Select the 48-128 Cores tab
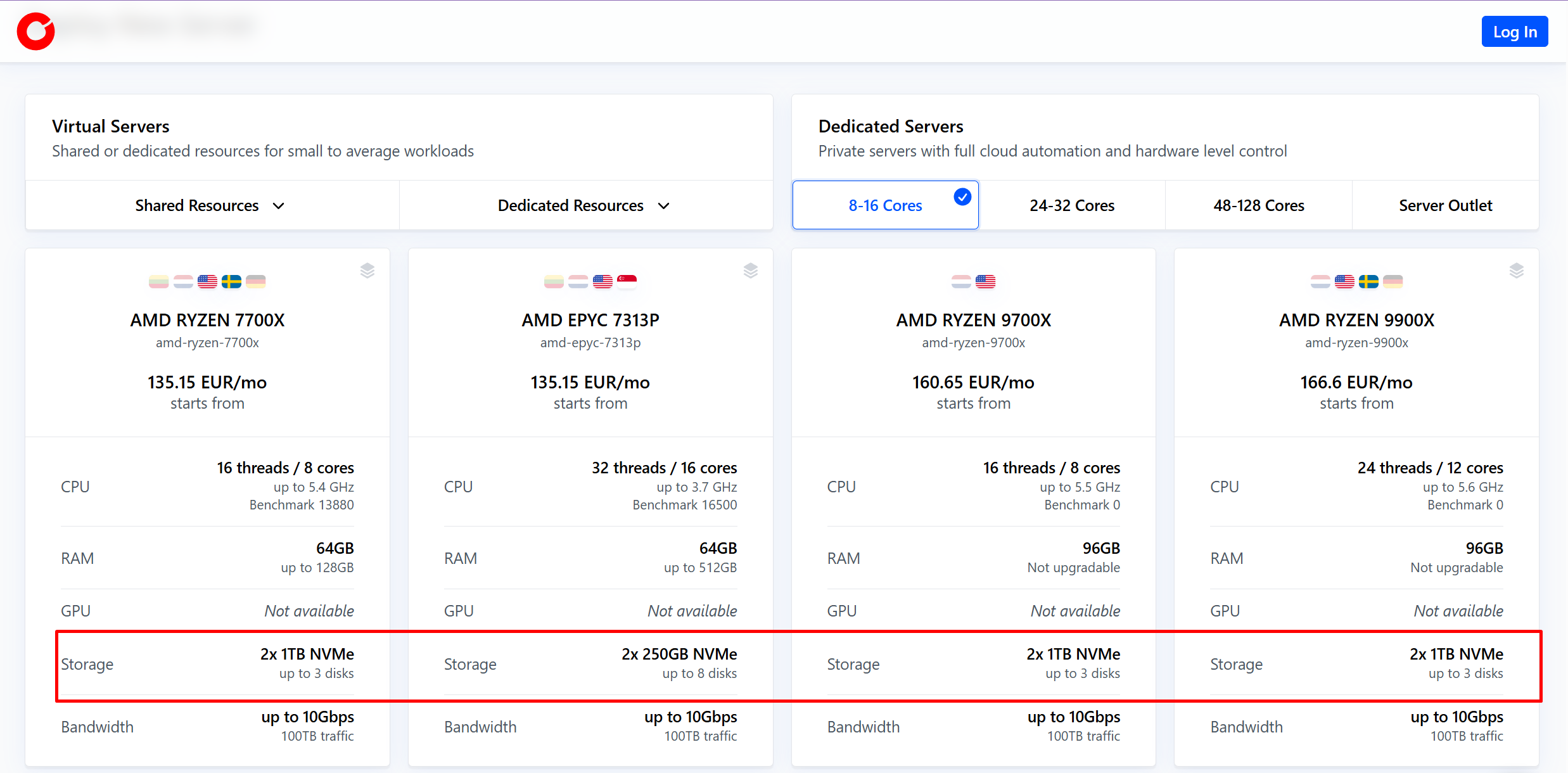Screen dimensions: 1568x773 tap(1259, 206)
